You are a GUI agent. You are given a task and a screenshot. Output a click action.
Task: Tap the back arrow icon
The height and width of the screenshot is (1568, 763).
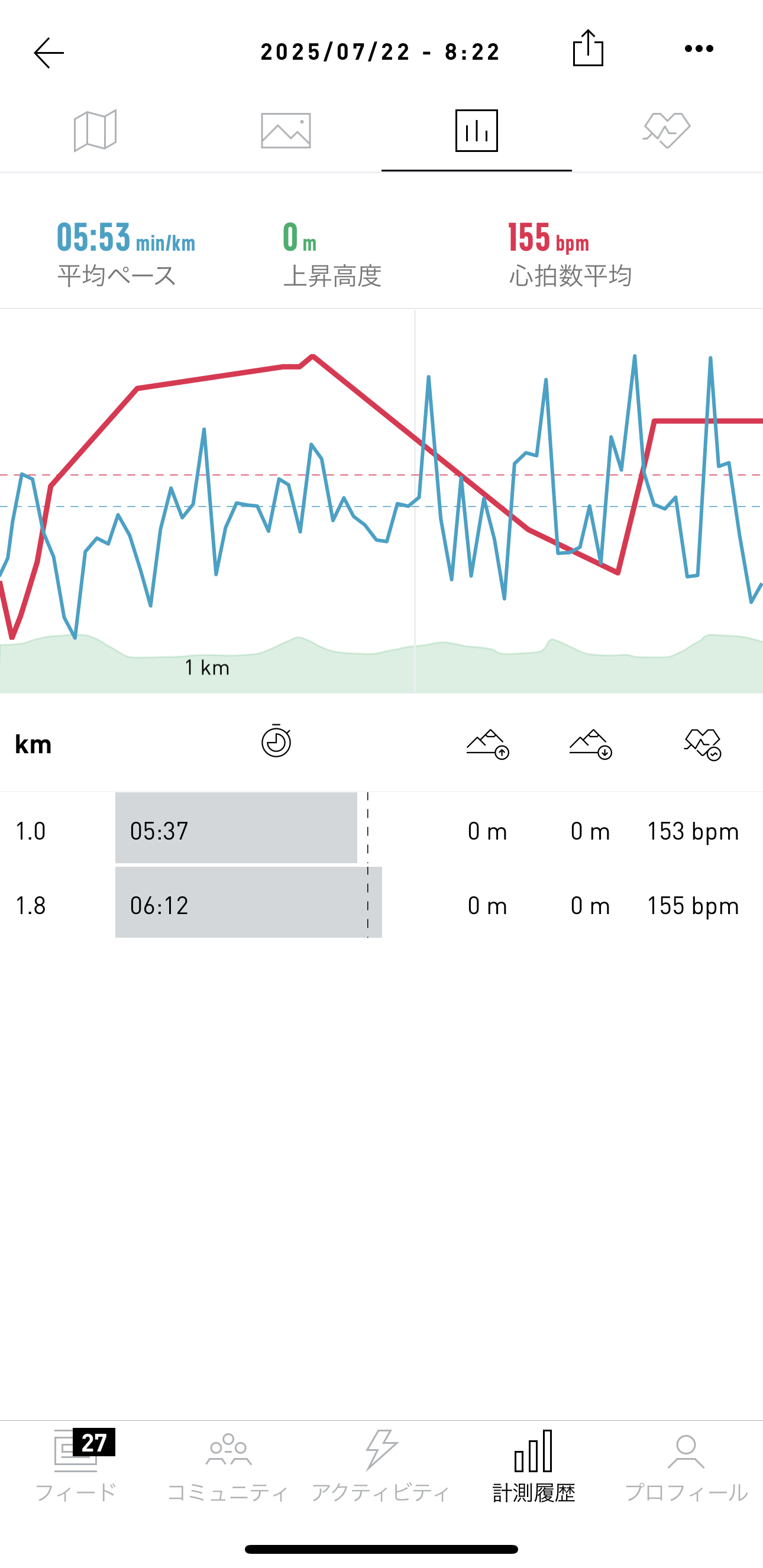49,53
